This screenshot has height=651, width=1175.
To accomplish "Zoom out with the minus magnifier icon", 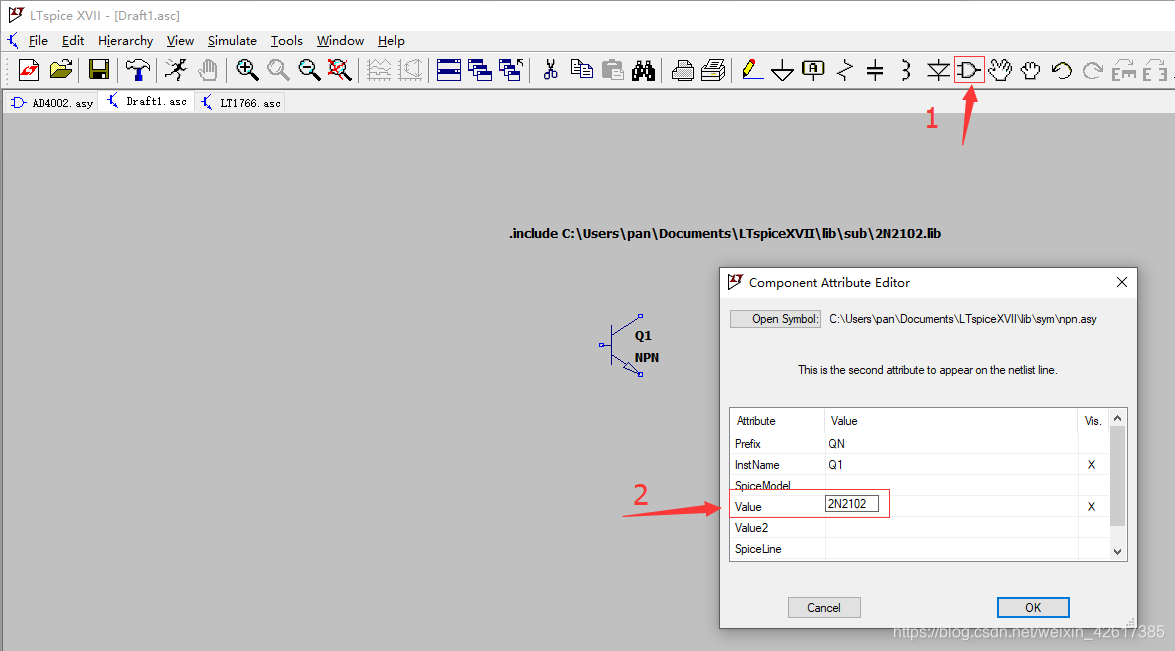I will tap(309, 70).
